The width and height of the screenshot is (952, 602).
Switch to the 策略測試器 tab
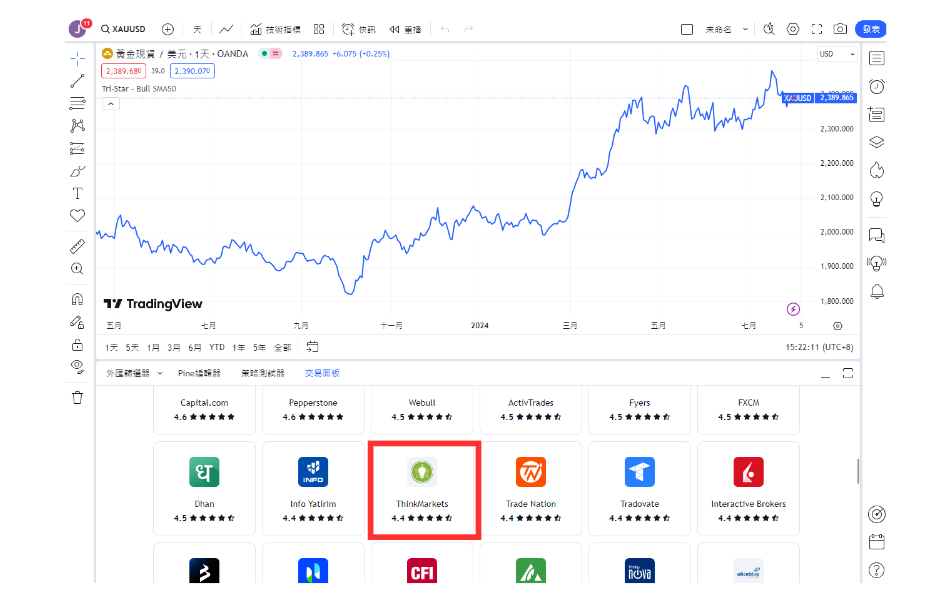tap(262, 373)
